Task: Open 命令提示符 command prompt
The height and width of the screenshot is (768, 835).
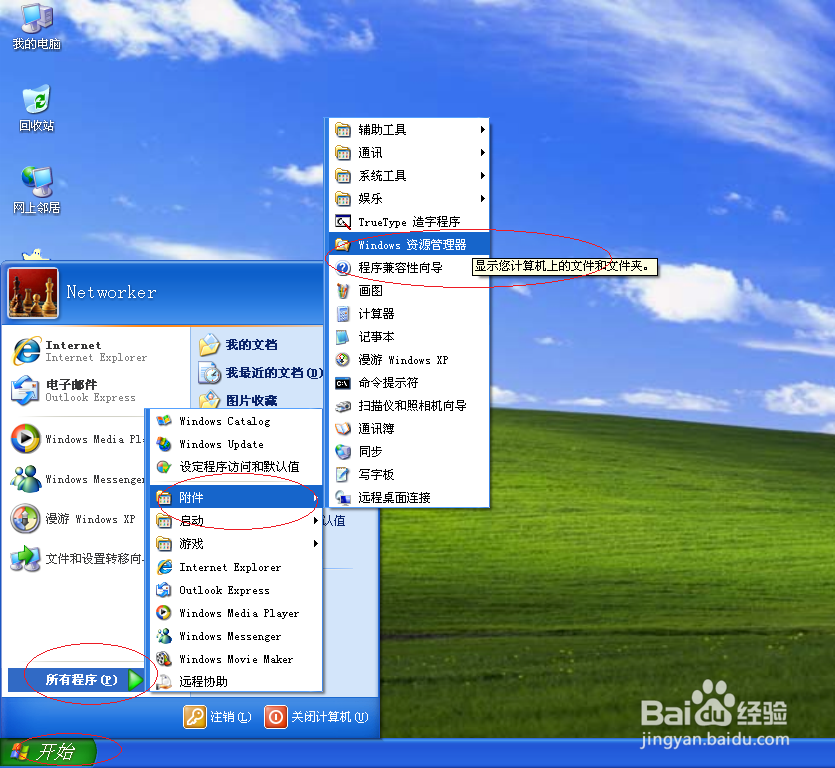Action: click(409, 382)
